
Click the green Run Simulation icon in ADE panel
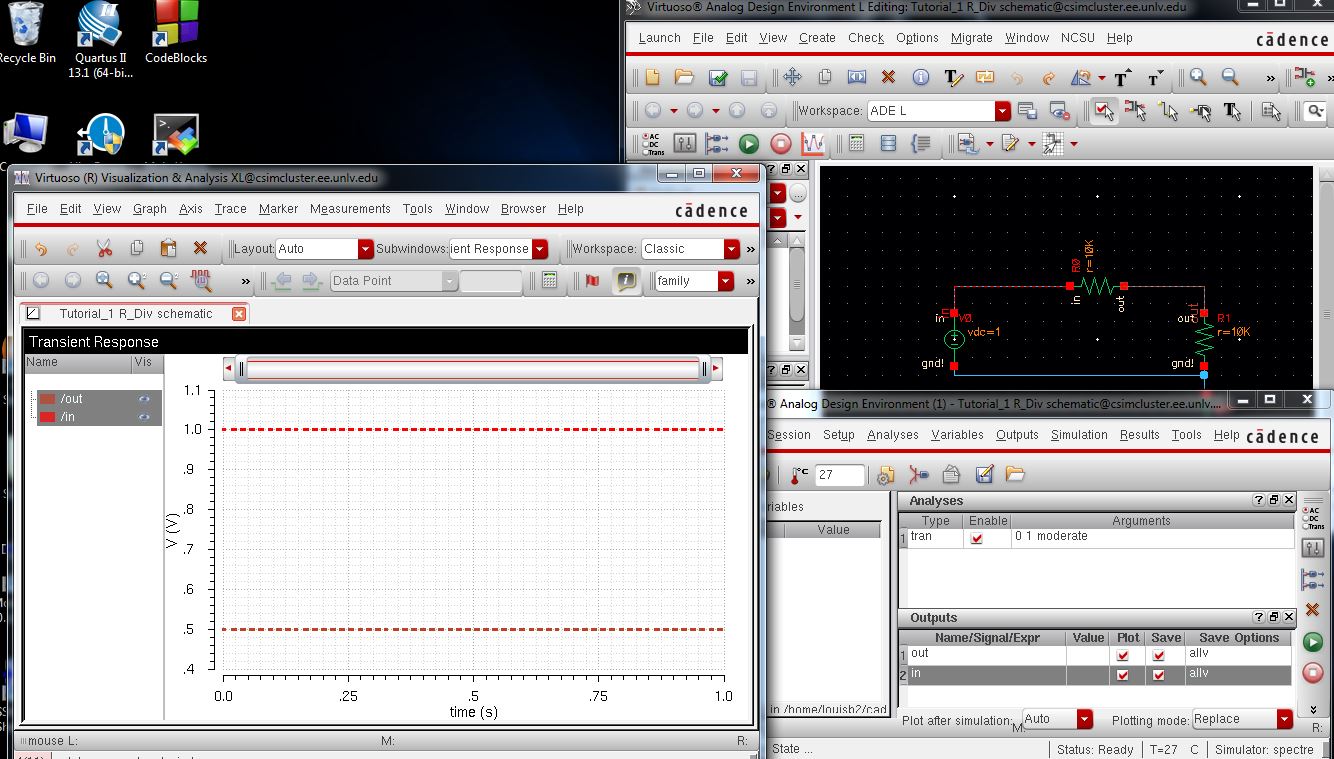point(1313,642)
